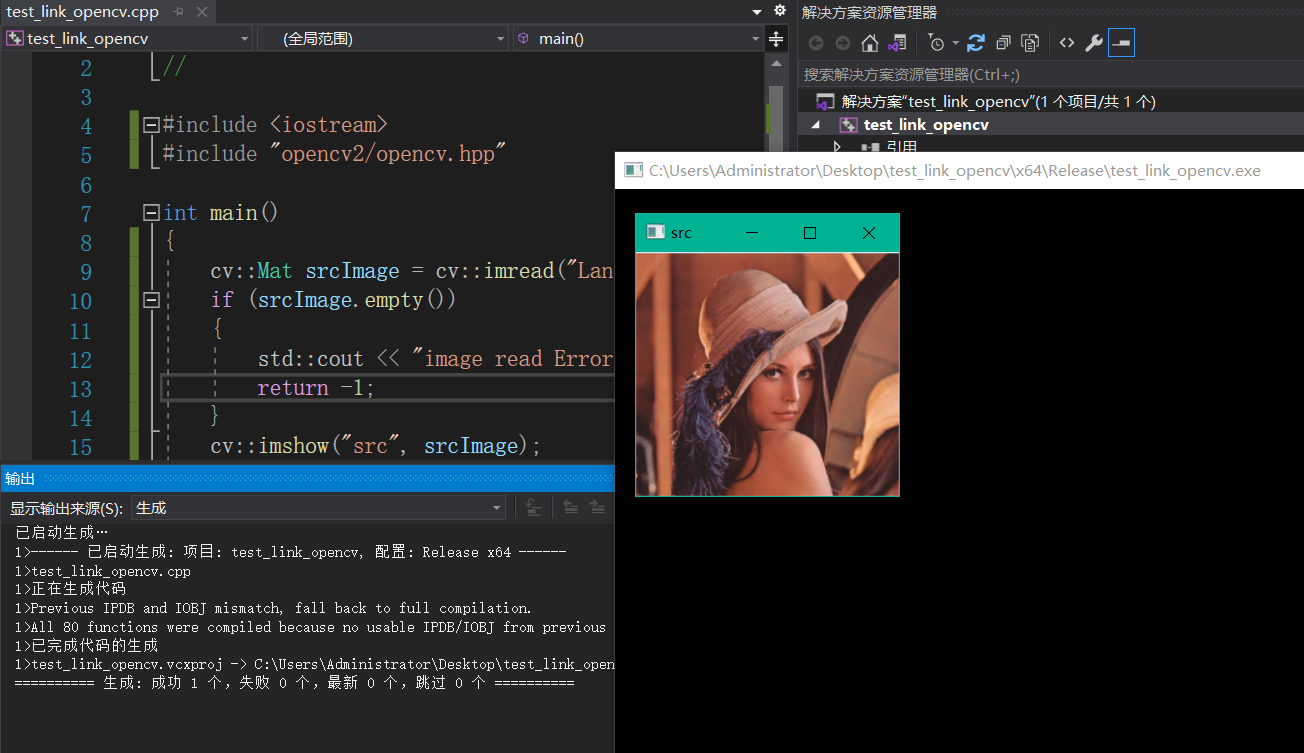Open the editor tab settings gear icon
The width and height of the screenshot is (1304, 753).
click(780, 11)
